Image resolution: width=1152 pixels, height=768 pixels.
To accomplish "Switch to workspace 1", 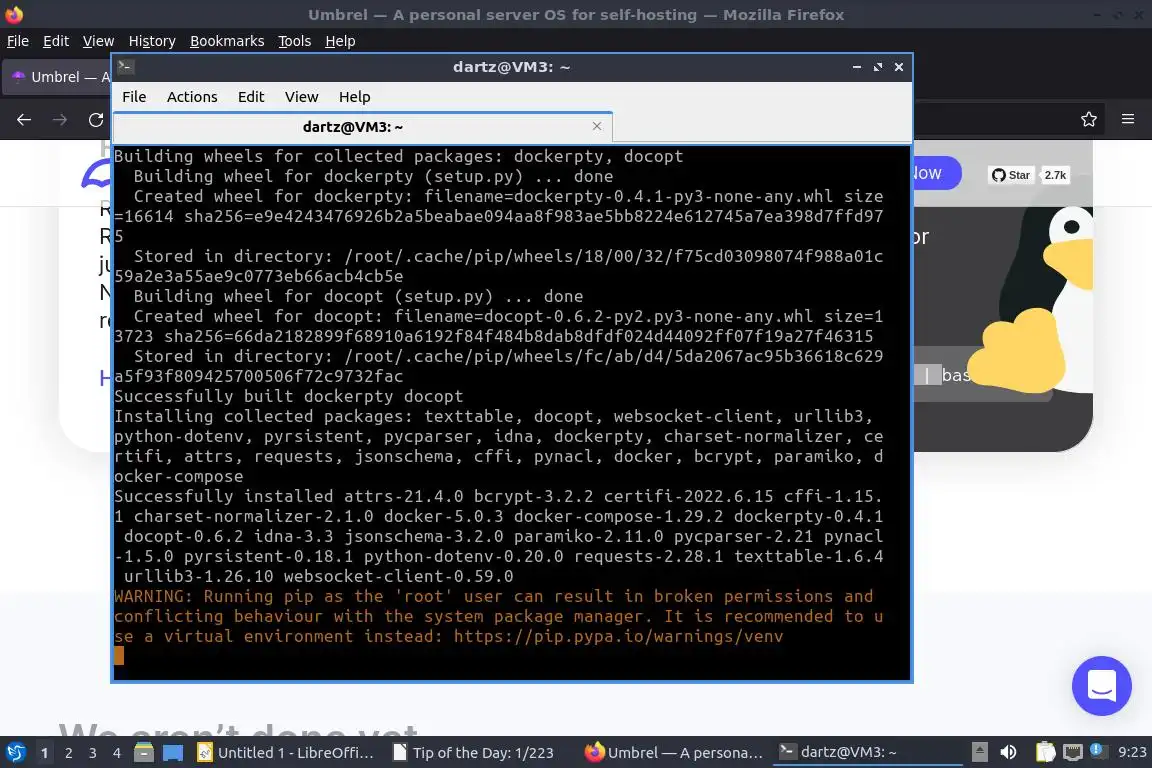I will click(45, 753).
